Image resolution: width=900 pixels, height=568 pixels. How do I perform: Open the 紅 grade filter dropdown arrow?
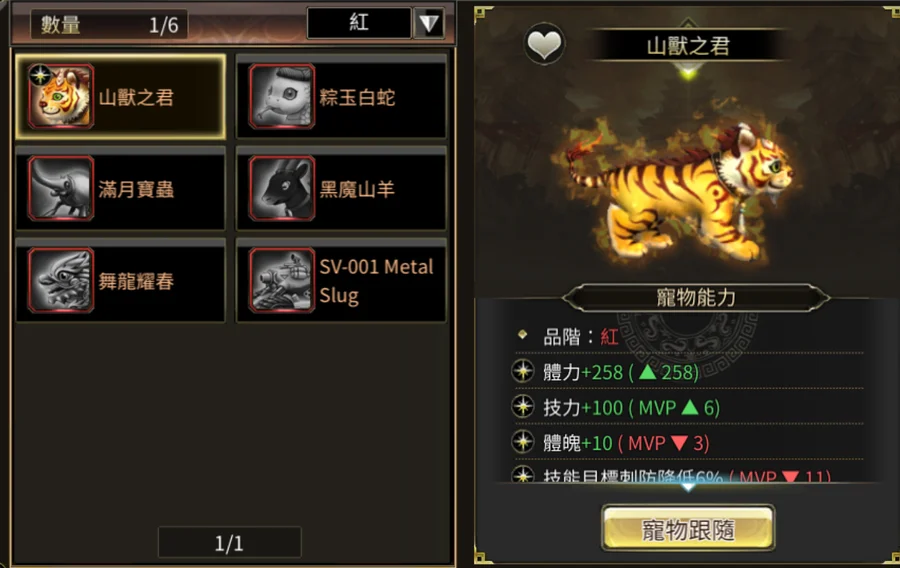[429, 23]
